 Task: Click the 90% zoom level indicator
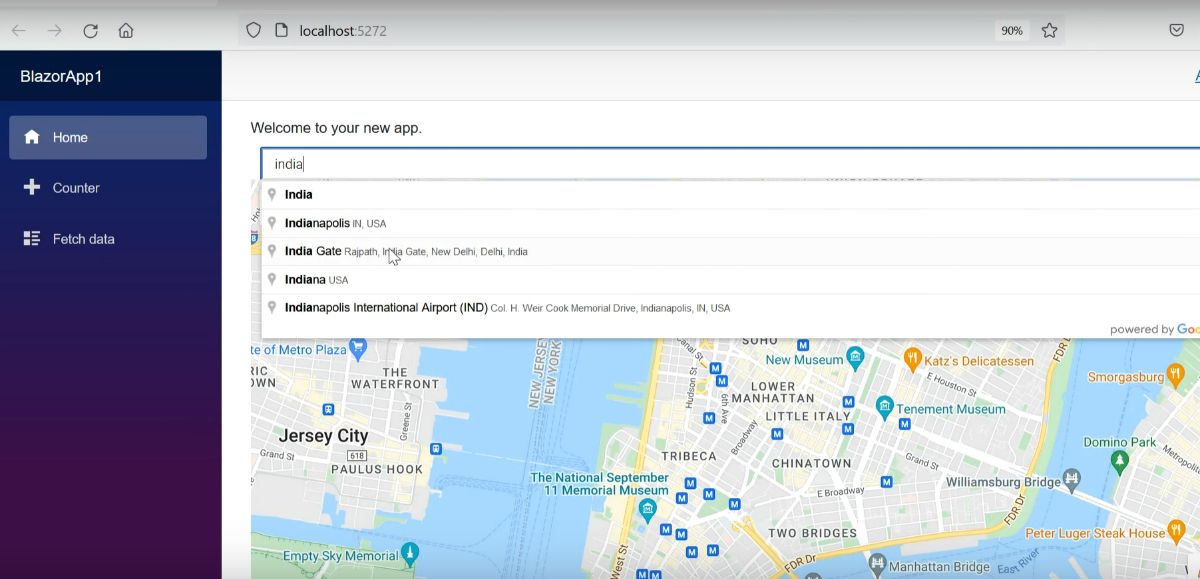[x=1011, y=30]
